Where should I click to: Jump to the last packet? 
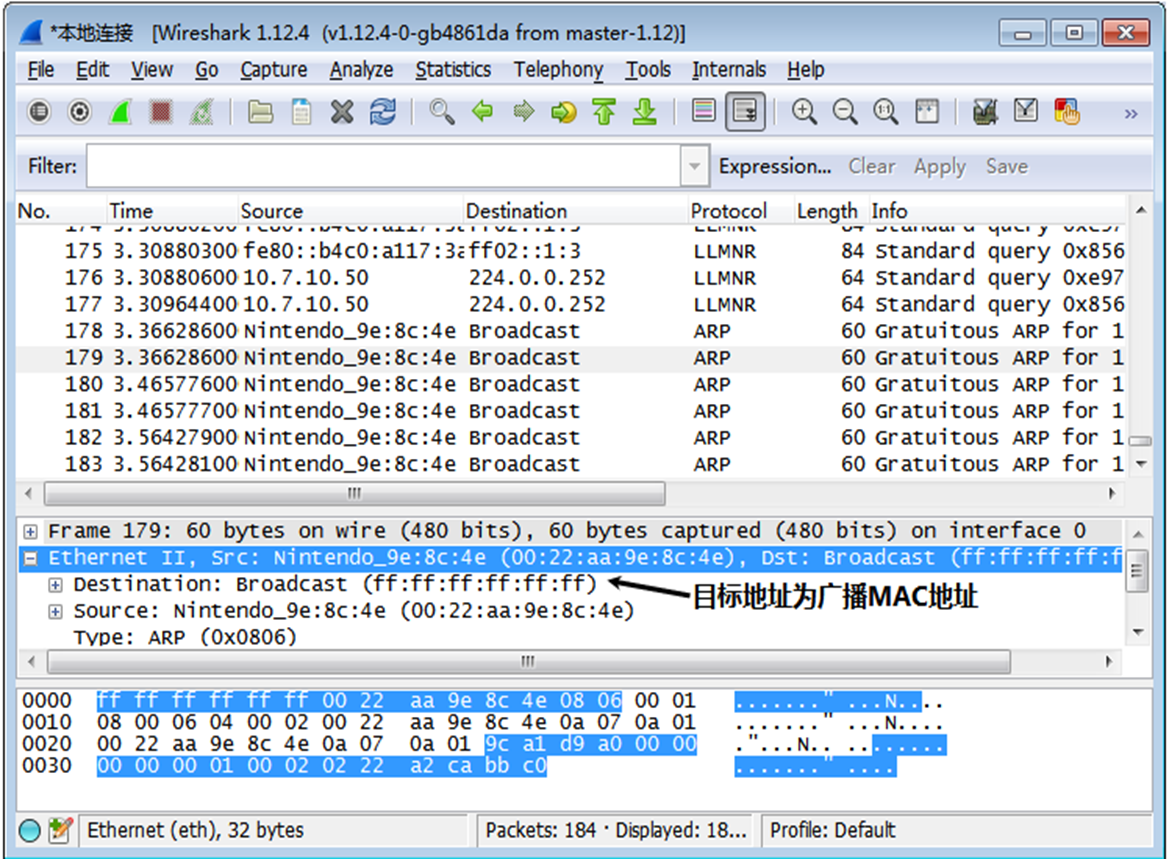[645, 112]
